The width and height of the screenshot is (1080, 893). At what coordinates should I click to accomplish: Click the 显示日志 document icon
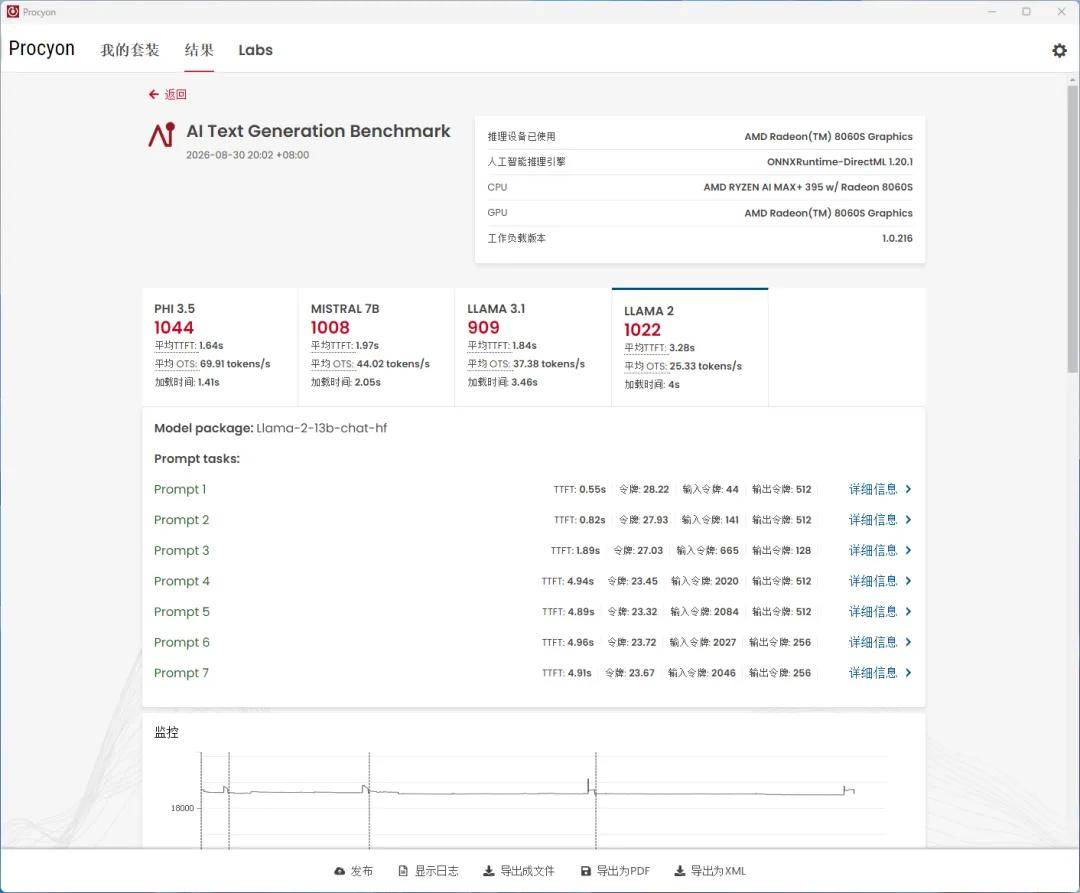point(403,871)
